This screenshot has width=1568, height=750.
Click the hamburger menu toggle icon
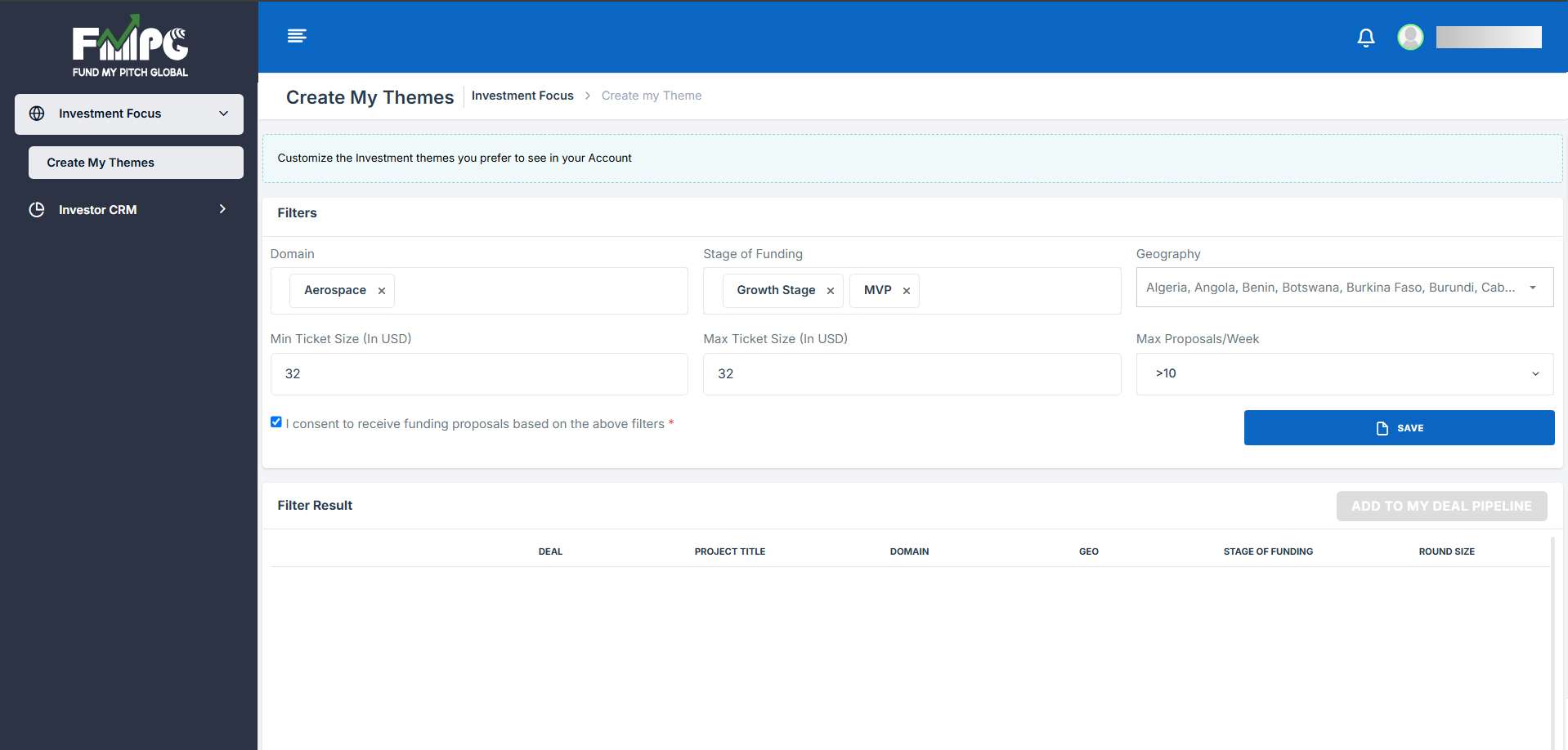pos(297,36)
